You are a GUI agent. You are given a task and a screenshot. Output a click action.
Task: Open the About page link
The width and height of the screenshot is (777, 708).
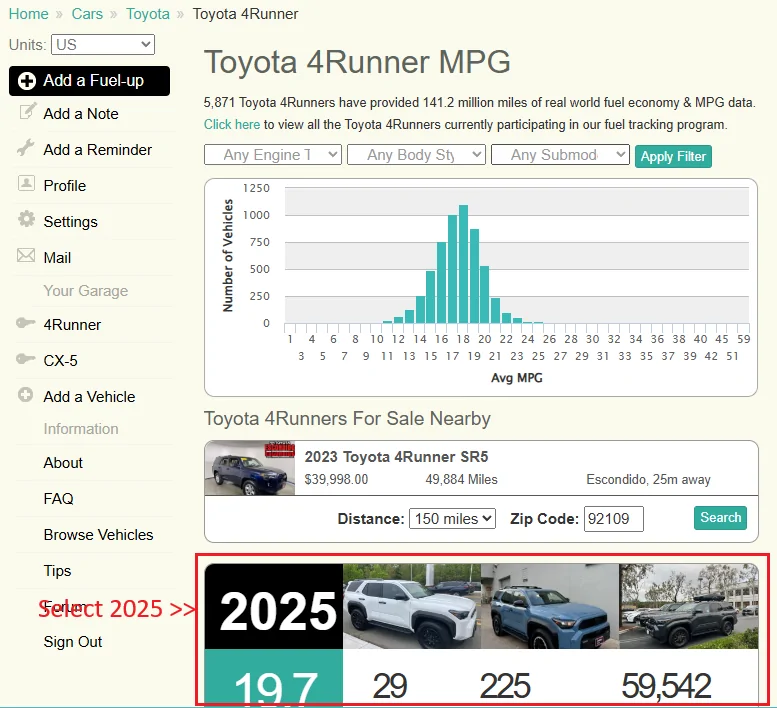coord(63,463)
